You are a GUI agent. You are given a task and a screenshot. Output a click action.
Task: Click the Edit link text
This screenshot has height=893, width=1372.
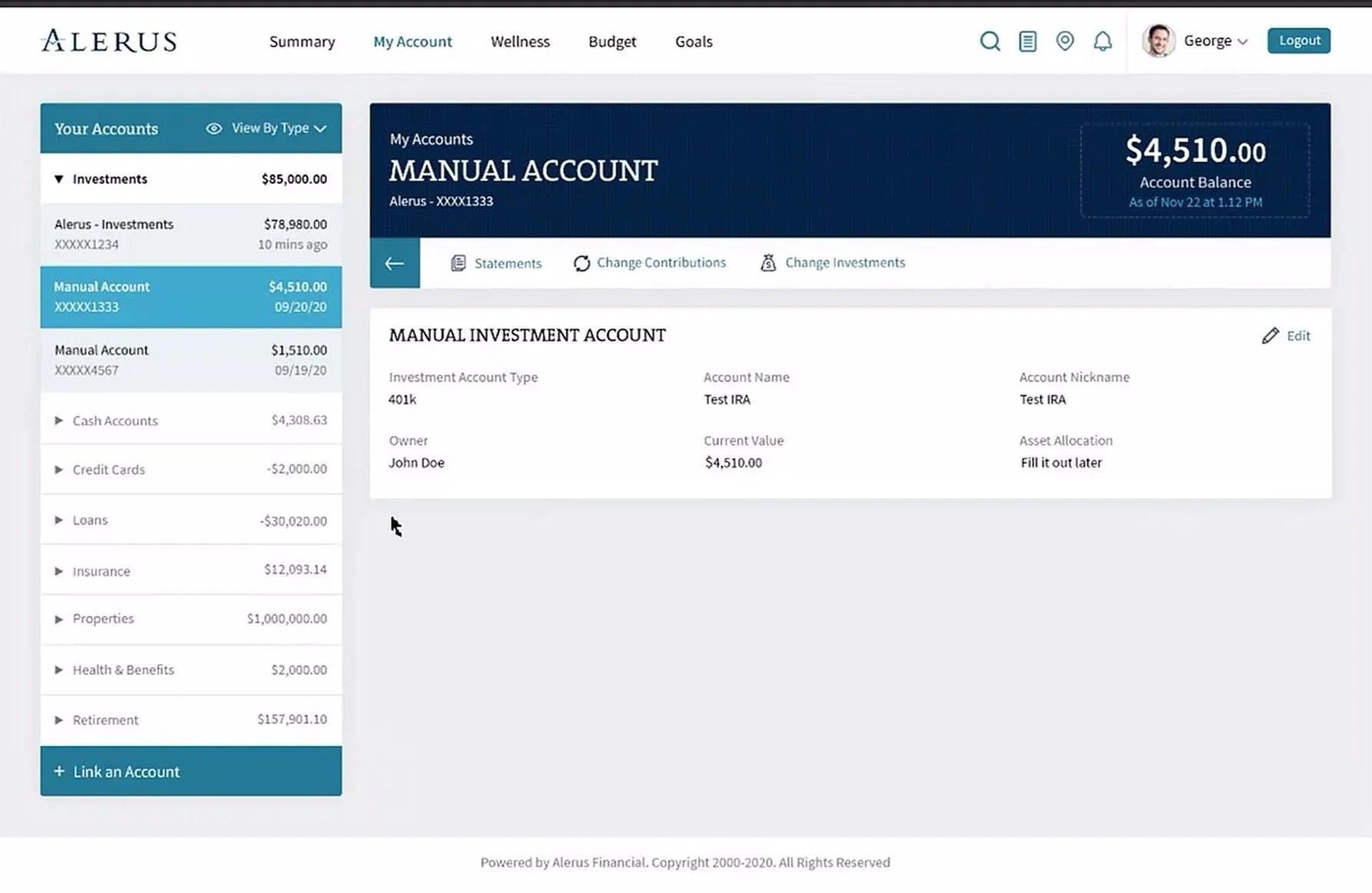point(1298,336)
